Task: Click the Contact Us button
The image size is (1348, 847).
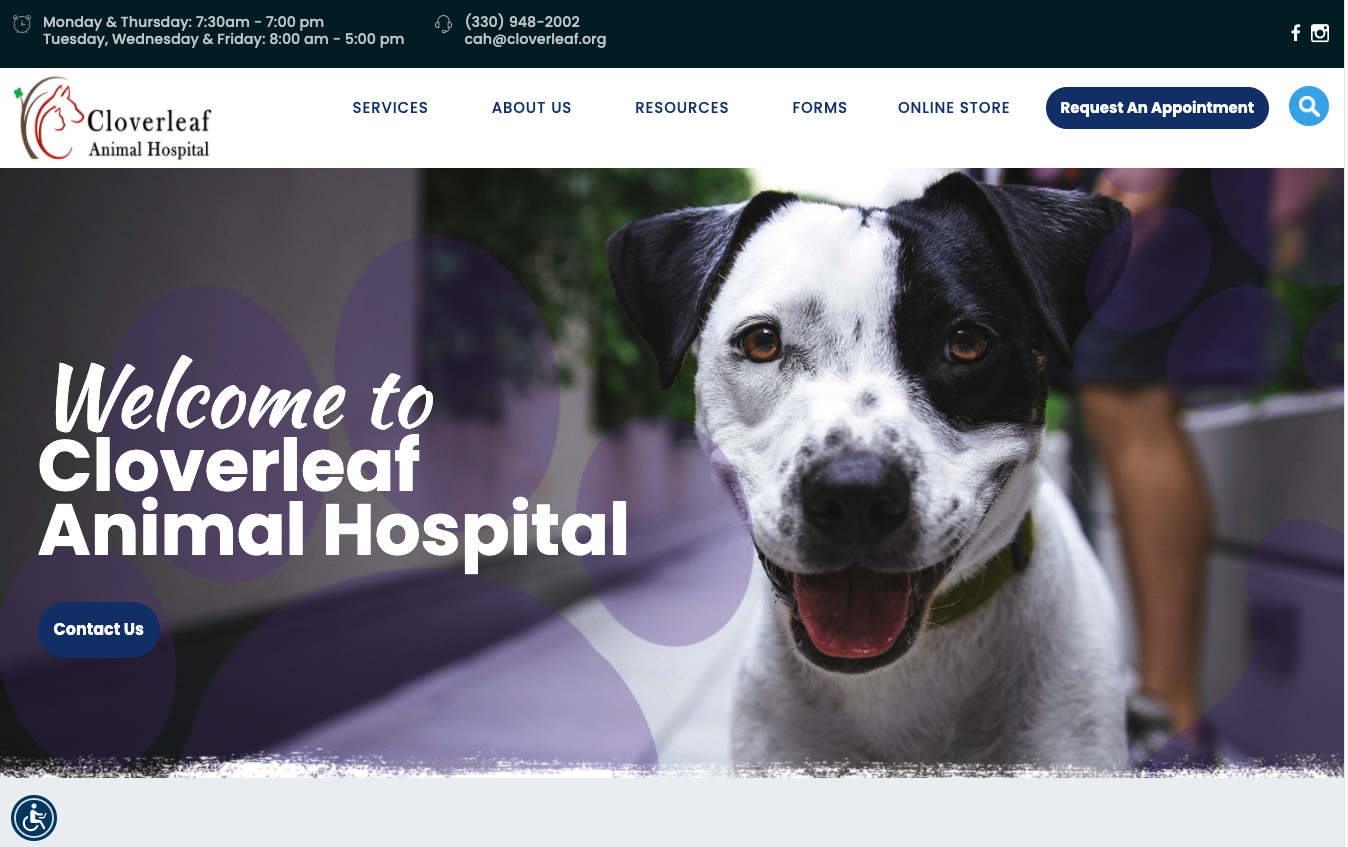Action: coord(99,629)
